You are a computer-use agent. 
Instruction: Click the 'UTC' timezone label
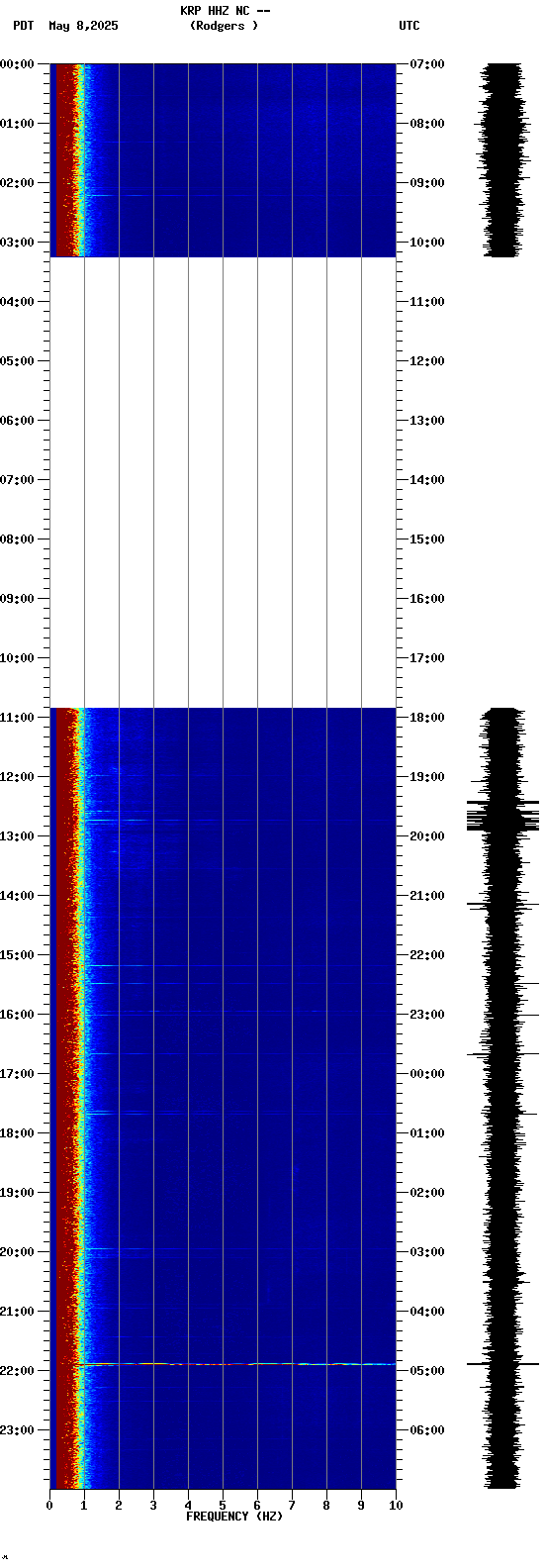409,26
